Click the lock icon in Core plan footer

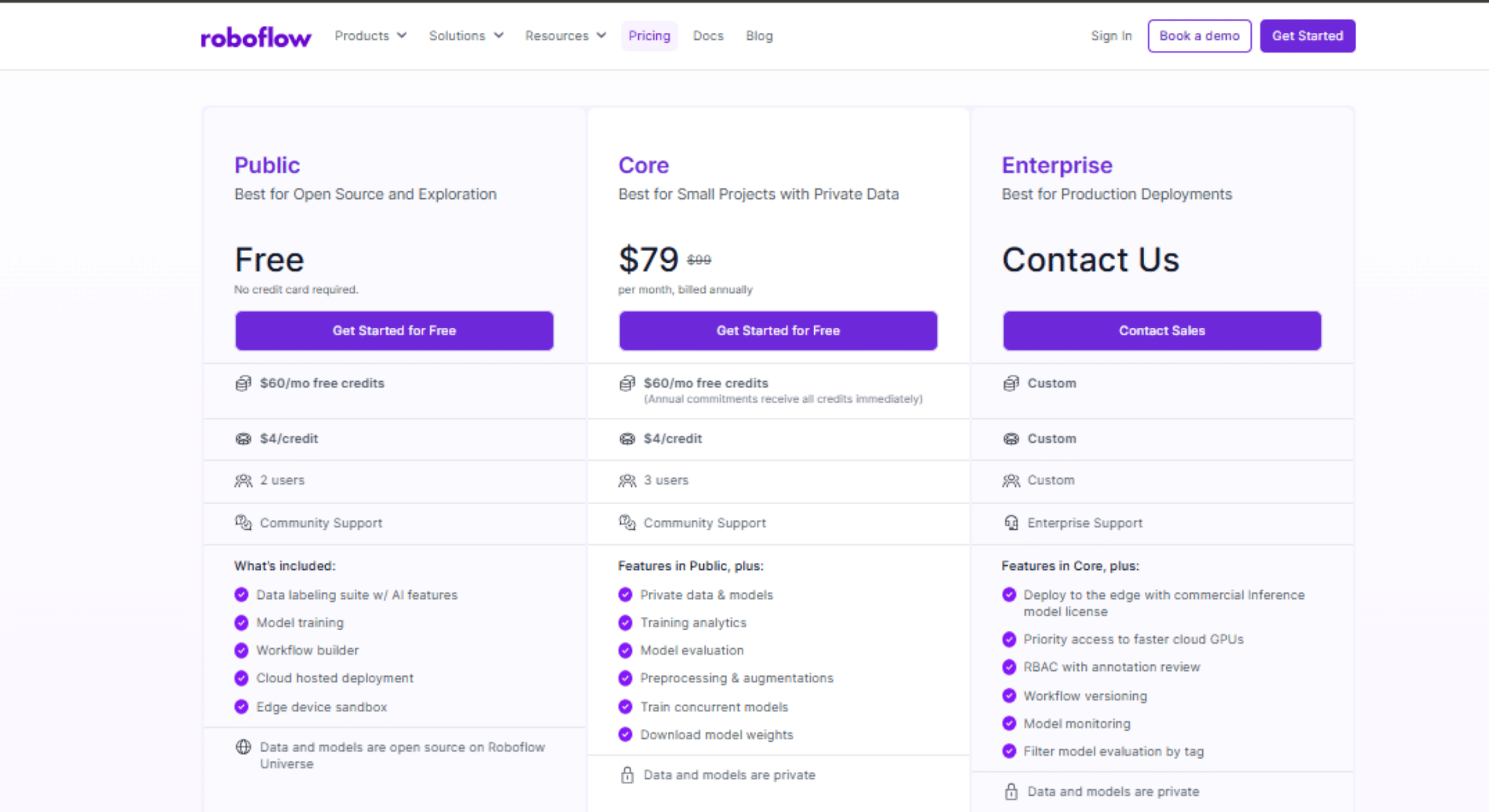click(627, 775)
